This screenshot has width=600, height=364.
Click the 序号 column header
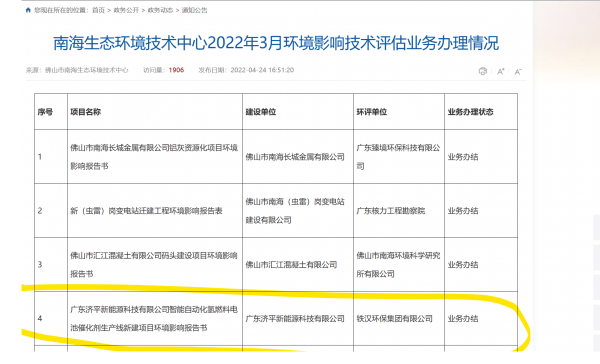coord(45,112)
